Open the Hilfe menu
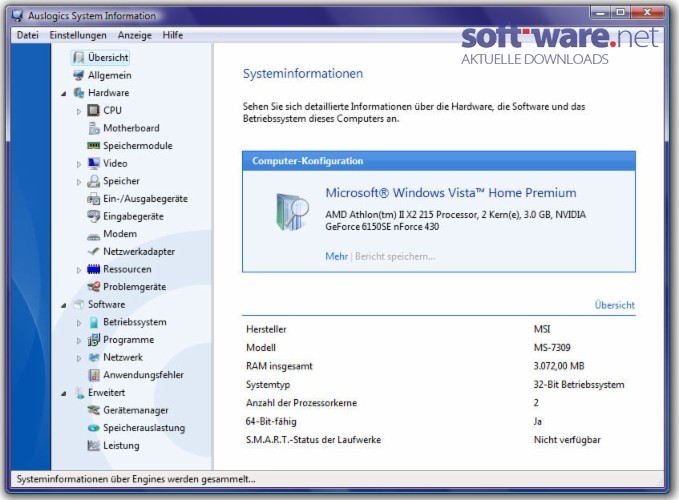 (x=173, y=35)
